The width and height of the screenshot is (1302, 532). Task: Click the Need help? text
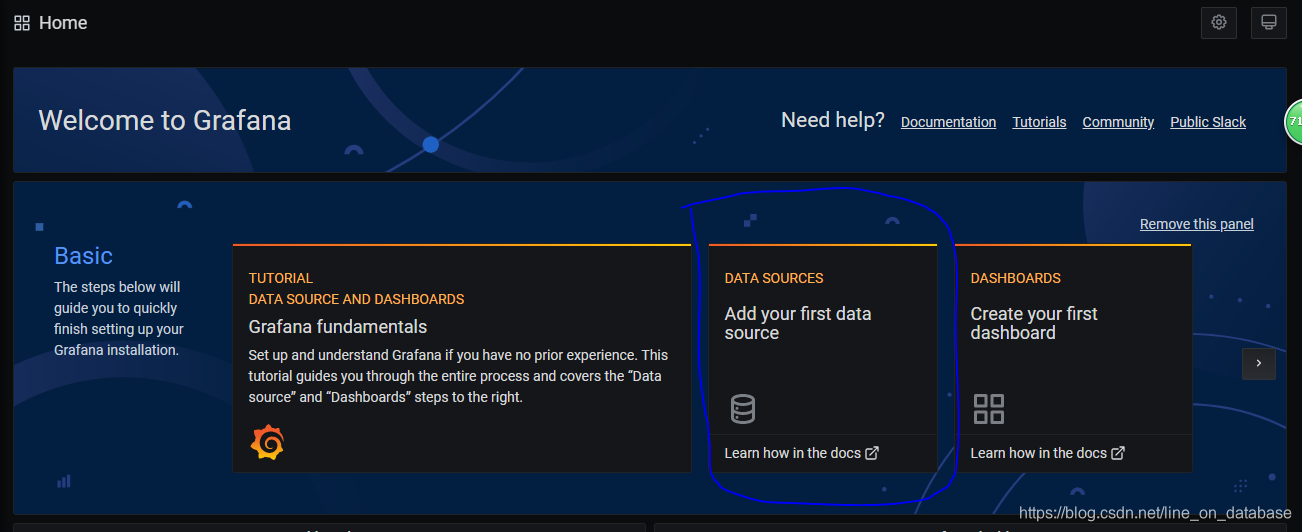tap(833, 120)
